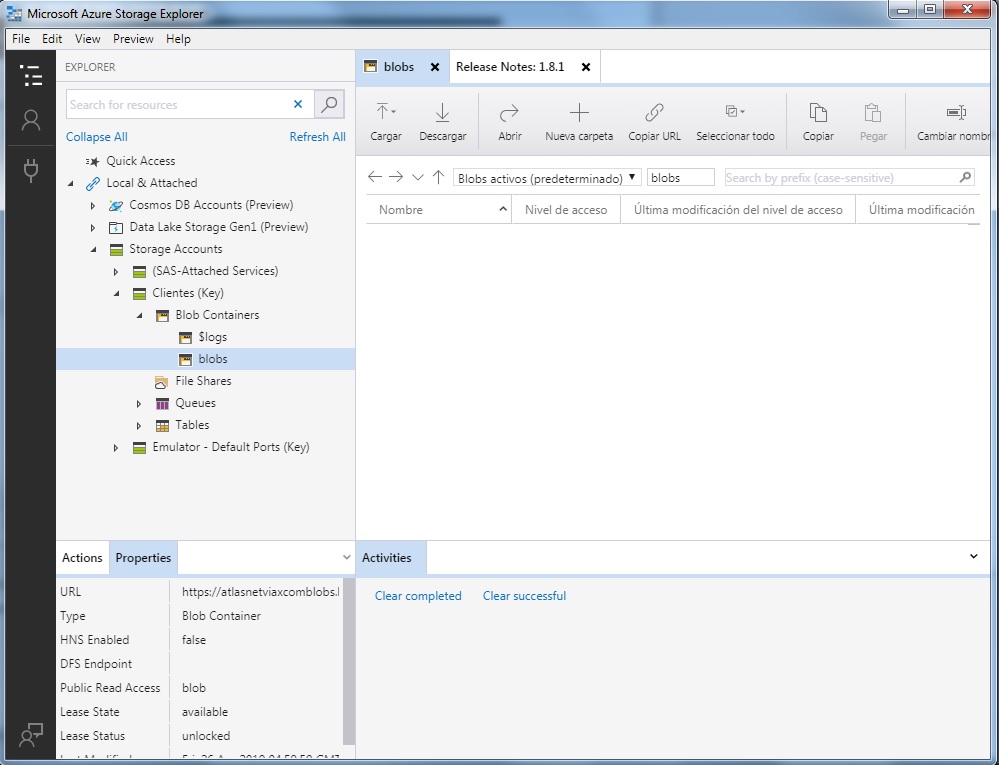The height and width of the screenshot is (765, 999).
Task: Go up one level with up arrow
Action: click(x=438, y=177)
